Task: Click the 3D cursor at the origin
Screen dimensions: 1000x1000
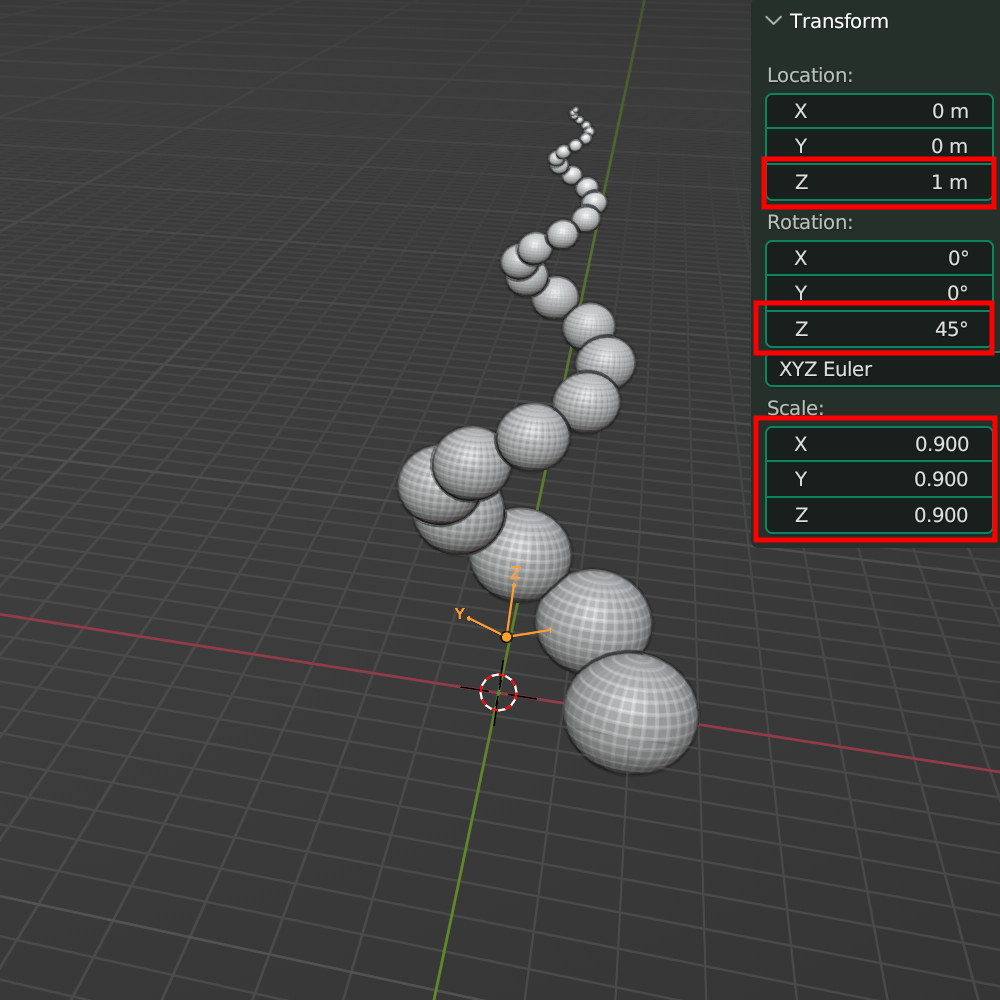Action: [x=498, y=692]
